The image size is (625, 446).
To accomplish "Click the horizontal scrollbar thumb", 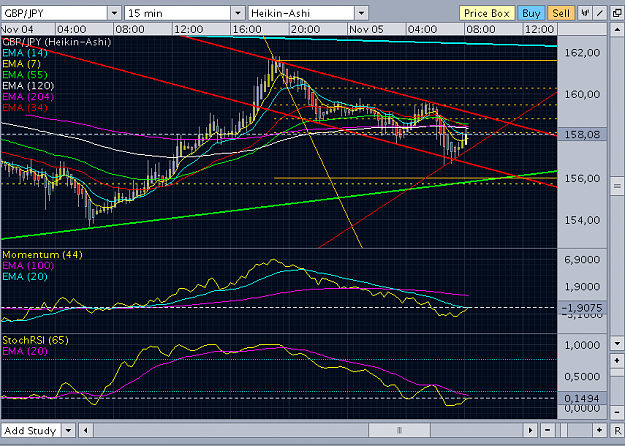I will coord(399,430).
